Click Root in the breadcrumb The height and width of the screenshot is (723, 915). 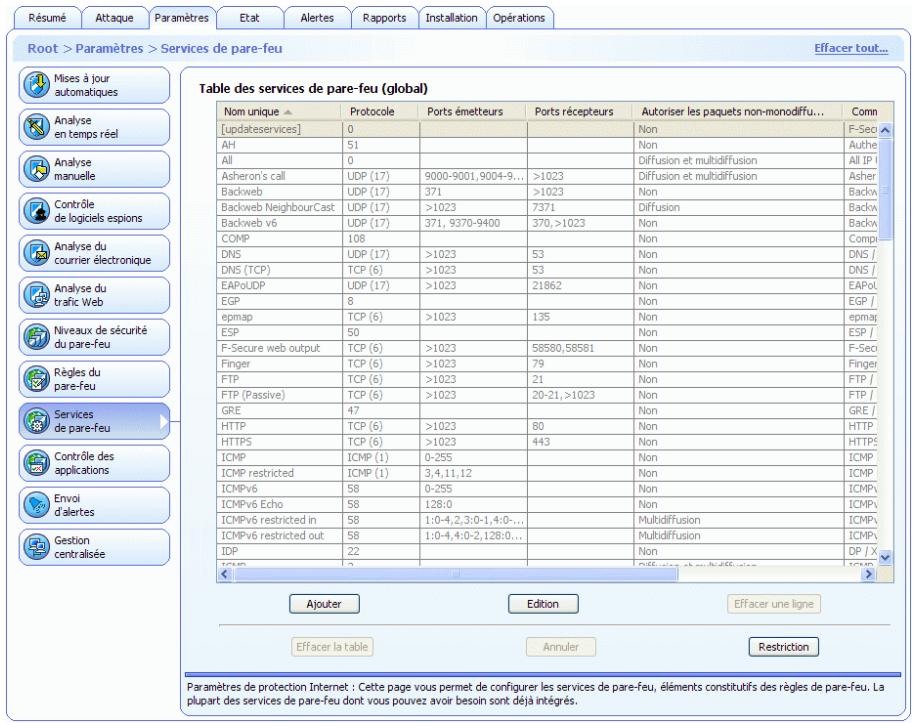point(43,48)
